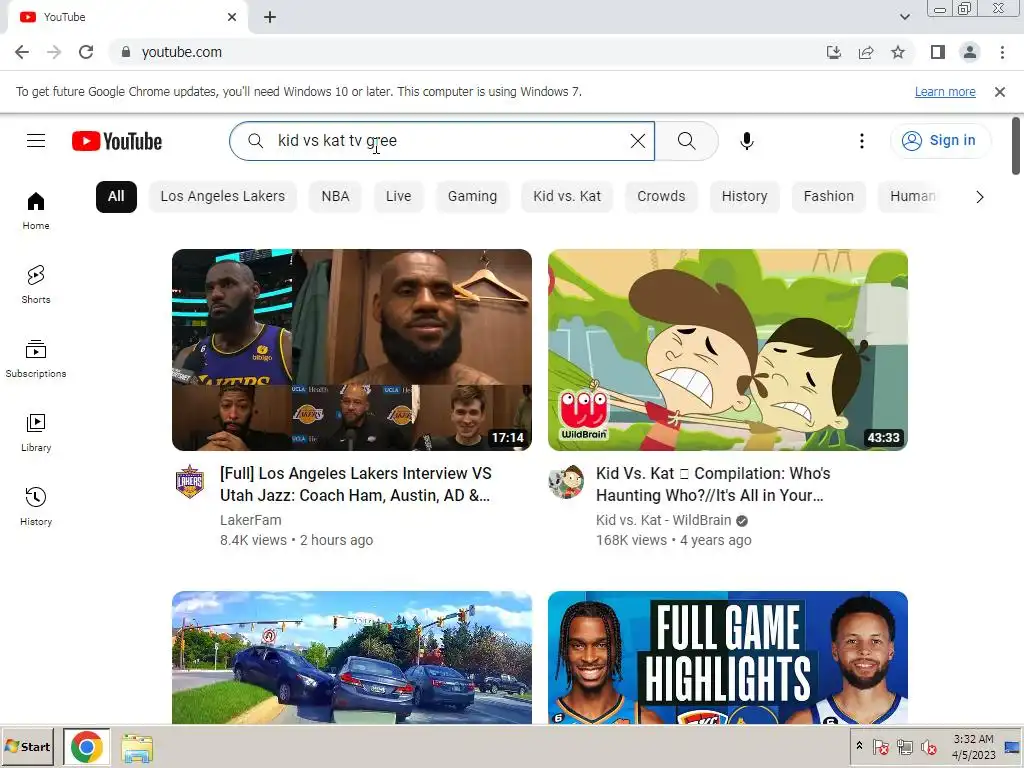Go to Home in the sidebar

(36, 210)
